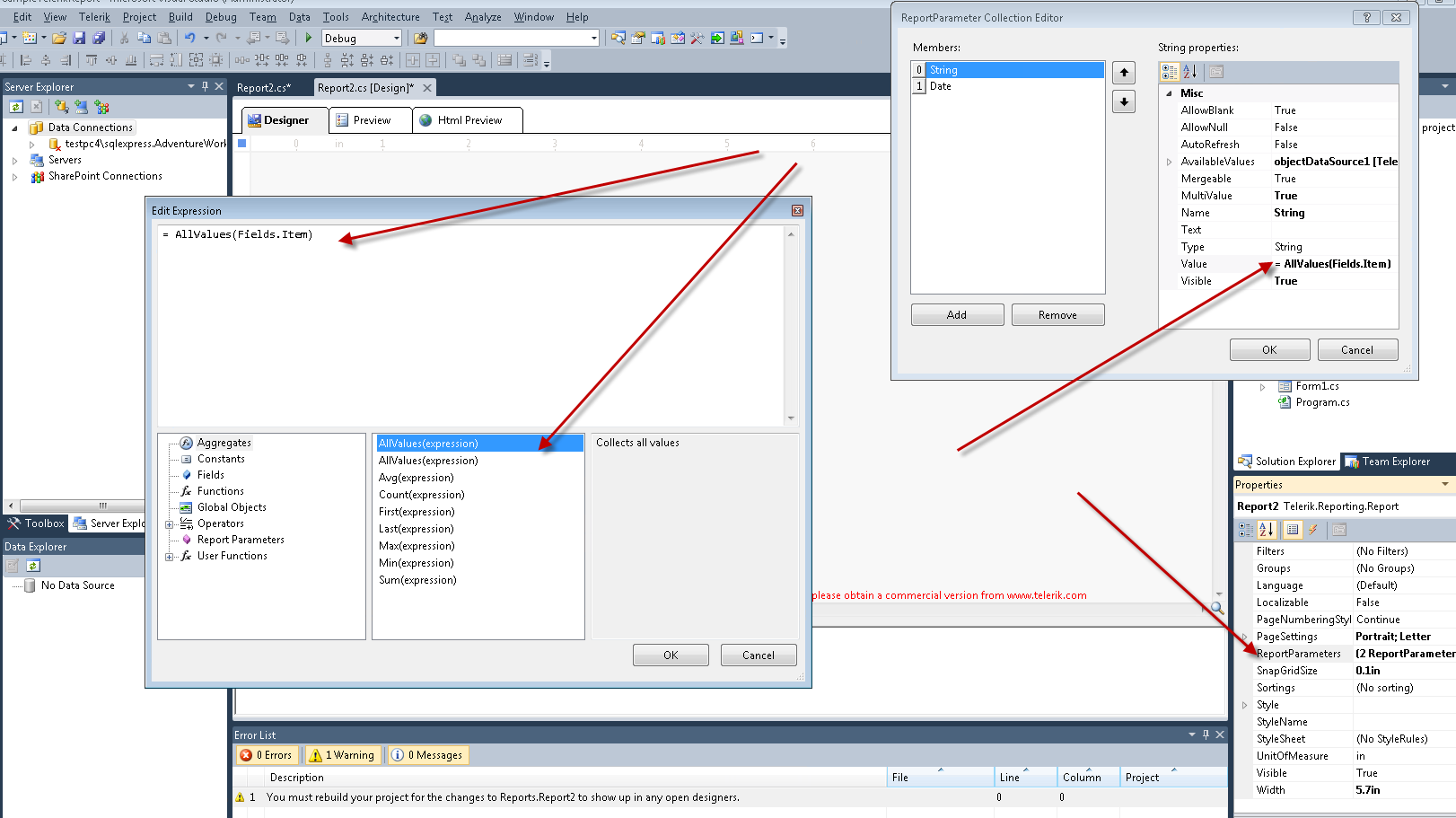Collapse the Data Connections node

14,128
